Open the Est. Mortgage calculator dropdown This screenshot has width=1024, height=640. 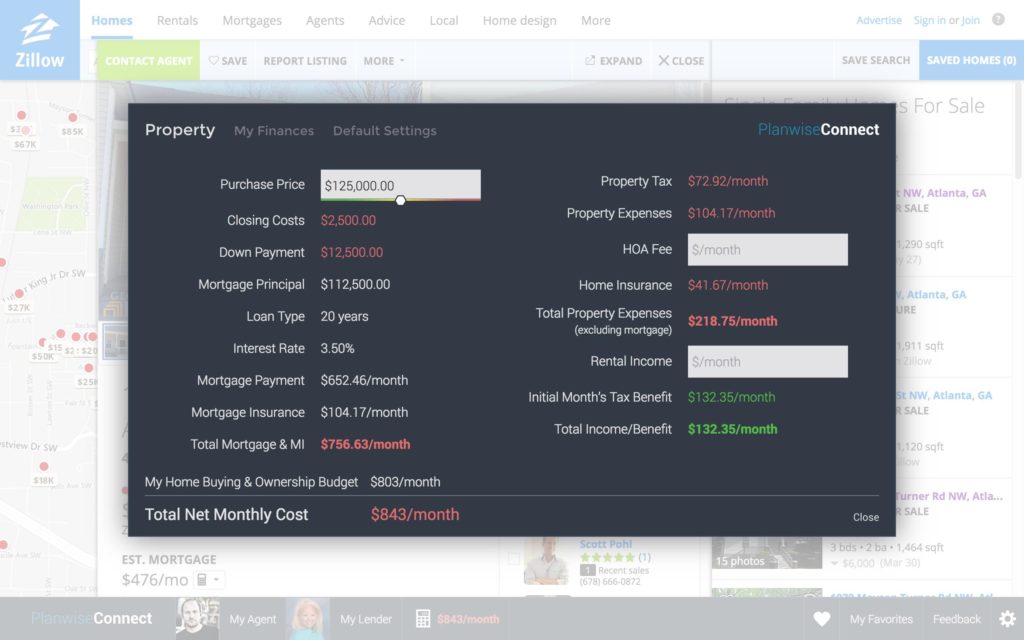pyautogui.click(x=209, y=579)
